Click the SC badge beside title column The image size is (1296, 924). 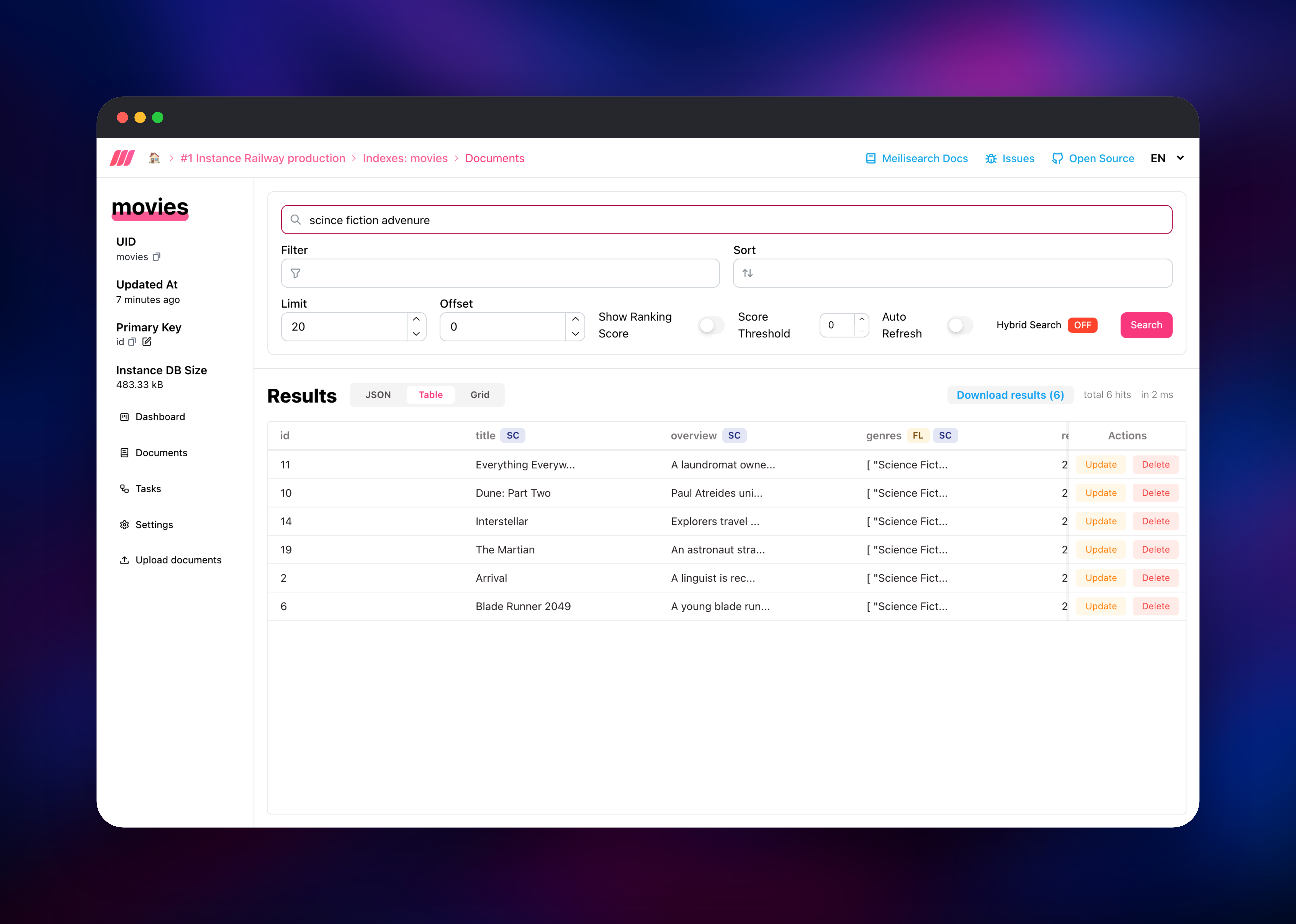click(513, 436)
